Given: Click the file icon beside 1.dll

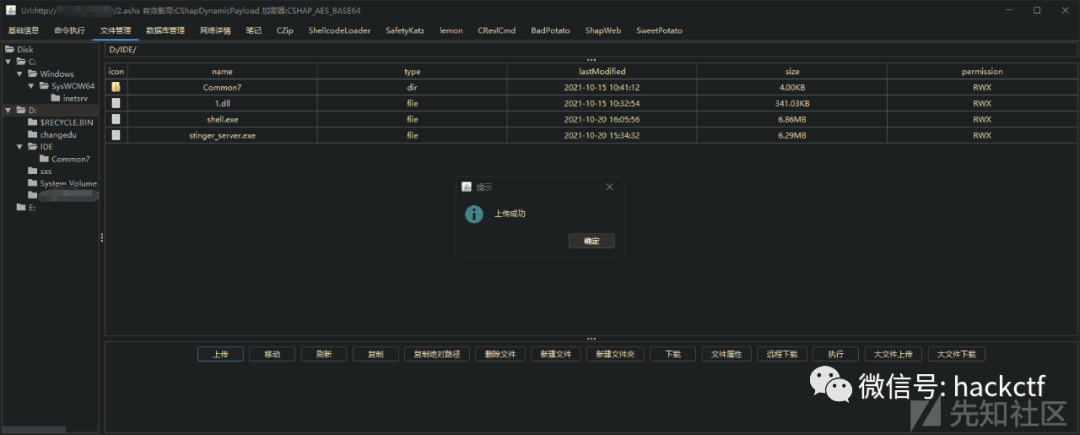Looking at the screenshot, I should pos(116,103).
